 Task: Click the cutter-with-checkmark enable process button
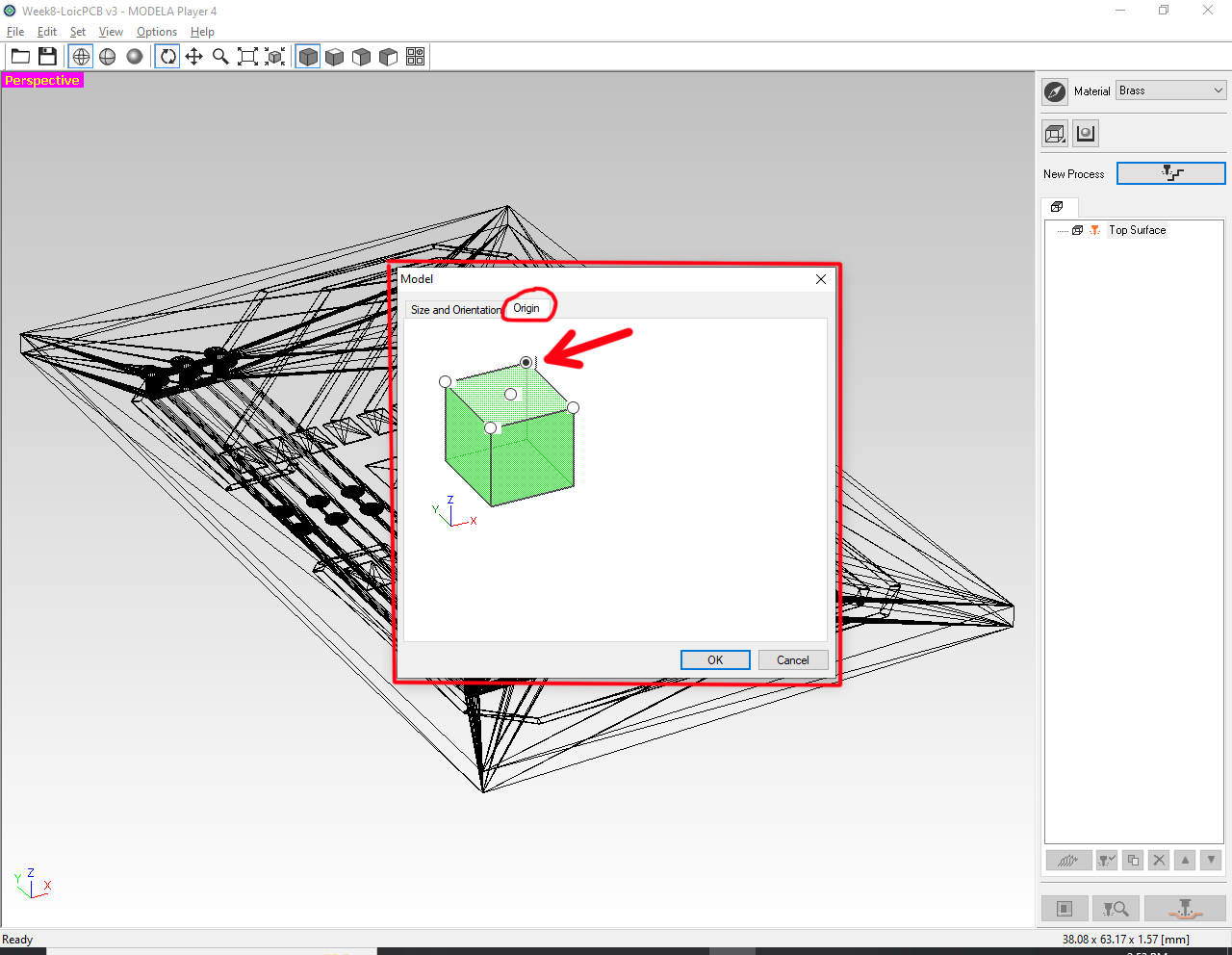click(1107, 860)
